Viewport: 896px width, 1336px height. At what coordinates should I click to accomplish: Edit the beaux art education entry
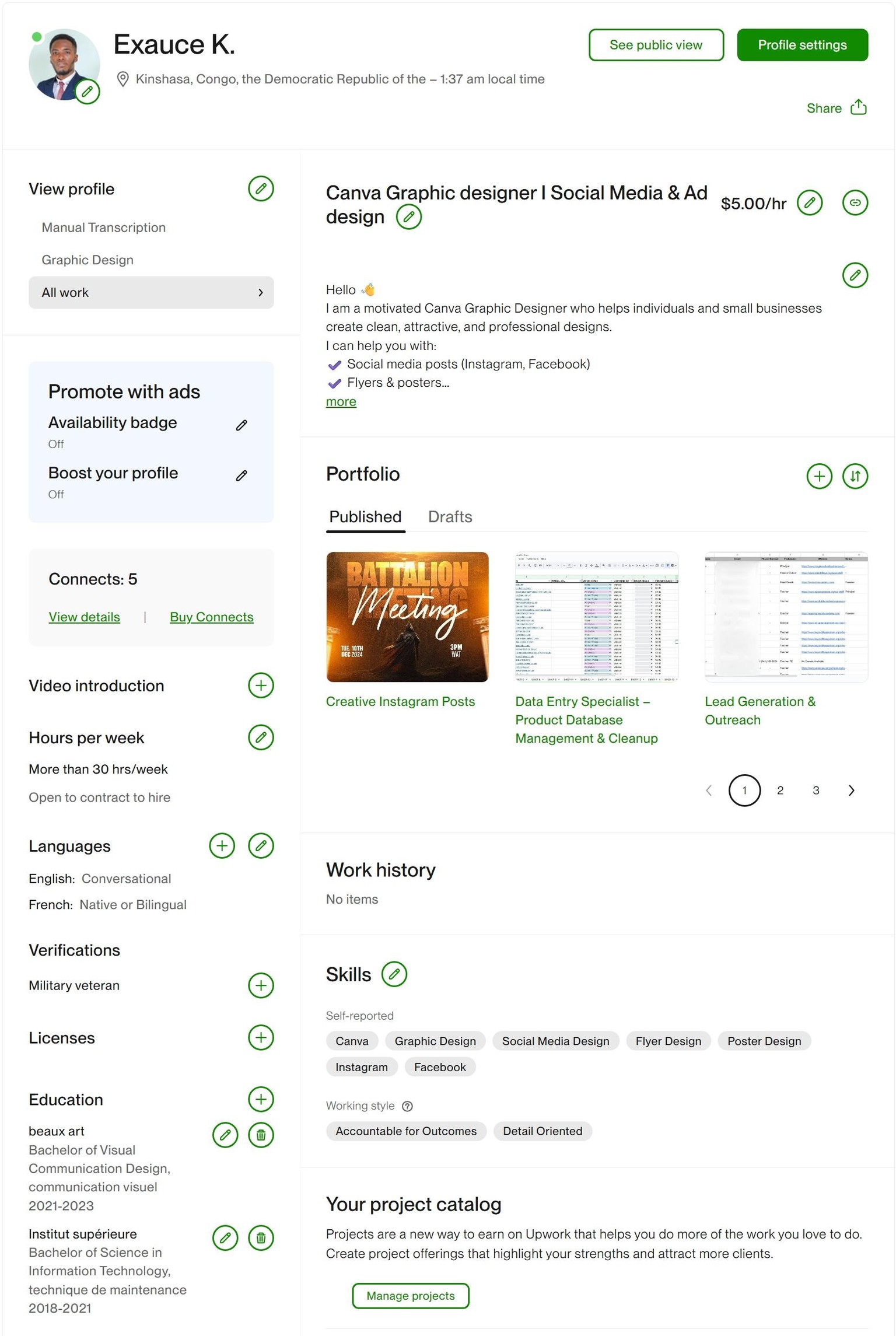pos(225,1135)
